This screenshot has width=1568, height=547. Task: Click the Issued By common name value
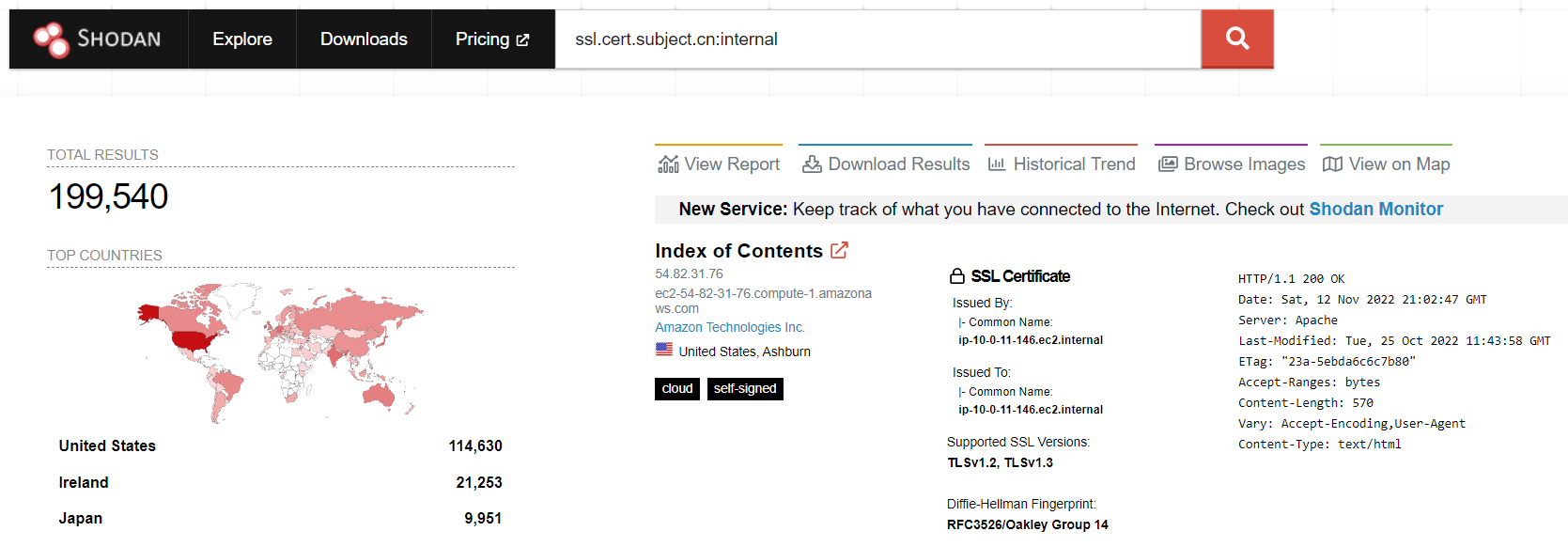point(1031,340)
